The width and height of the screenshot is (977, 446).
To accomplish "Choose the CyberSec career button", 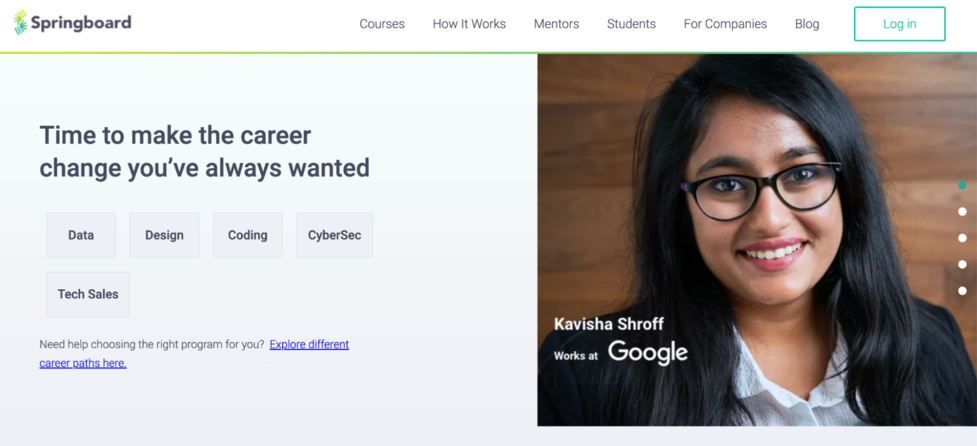I will [335, 235].
